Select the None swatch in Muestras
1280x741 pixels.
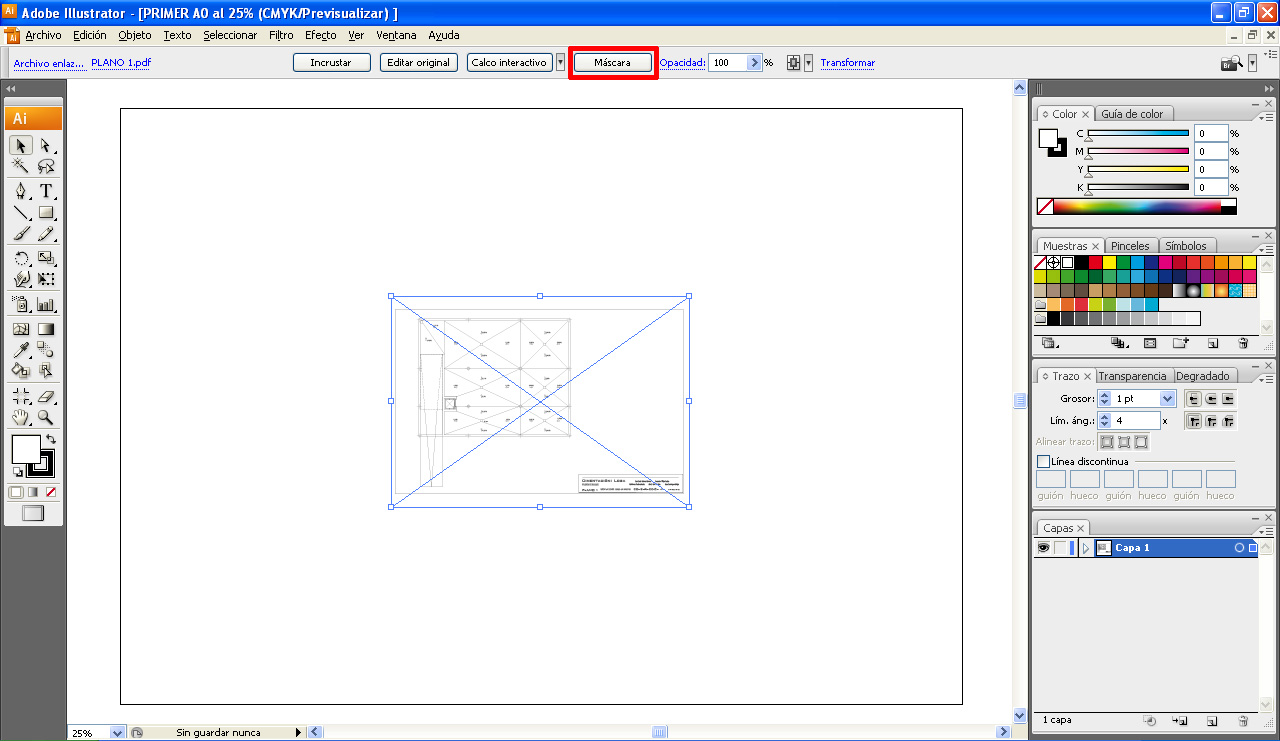[x=1039, y=262]
